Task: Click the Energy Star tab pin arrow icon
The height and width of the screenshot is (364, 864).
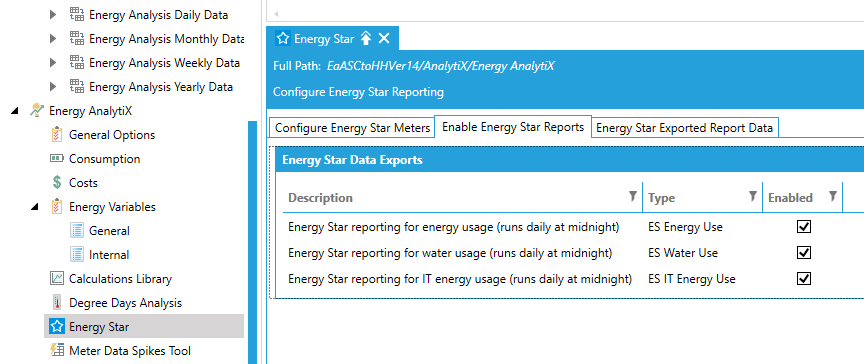Action: point(366,38)
